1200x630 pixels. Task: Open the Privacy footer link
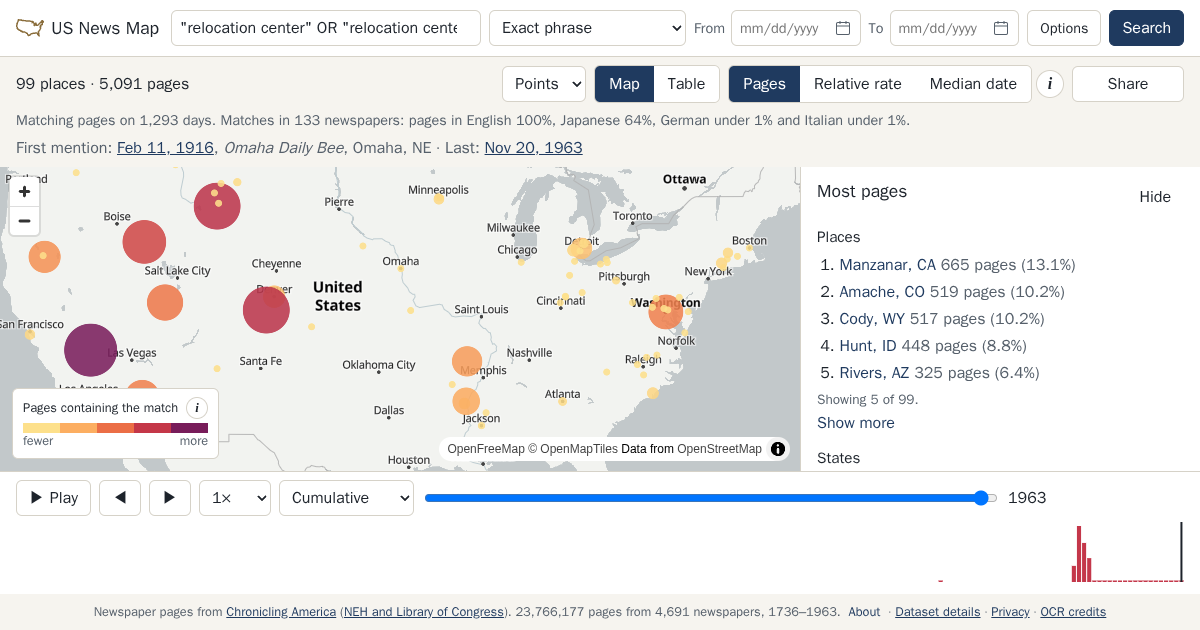tap(1010, 612)
